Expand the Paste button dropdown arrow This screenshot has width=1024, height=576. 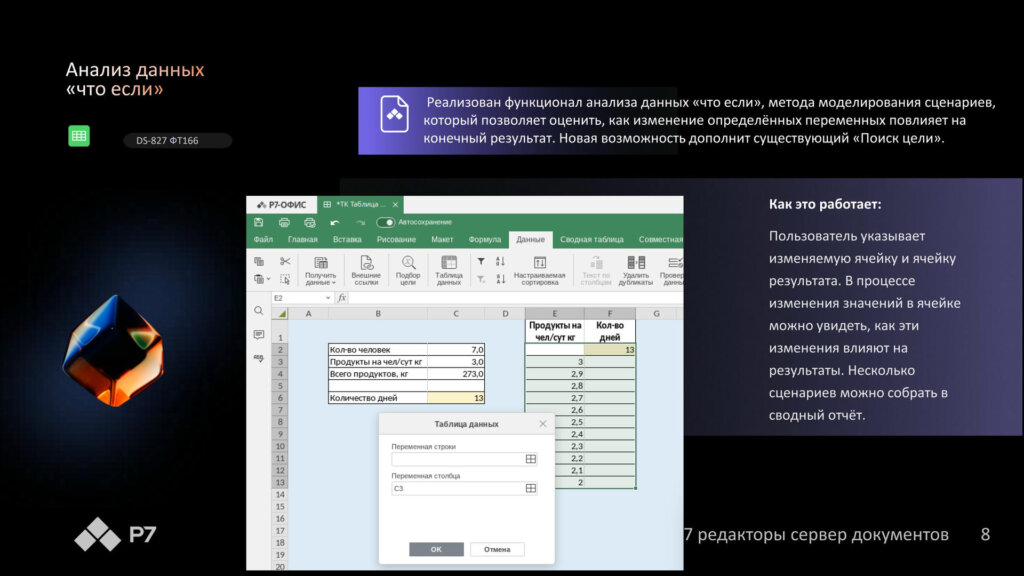click(267, 279)
